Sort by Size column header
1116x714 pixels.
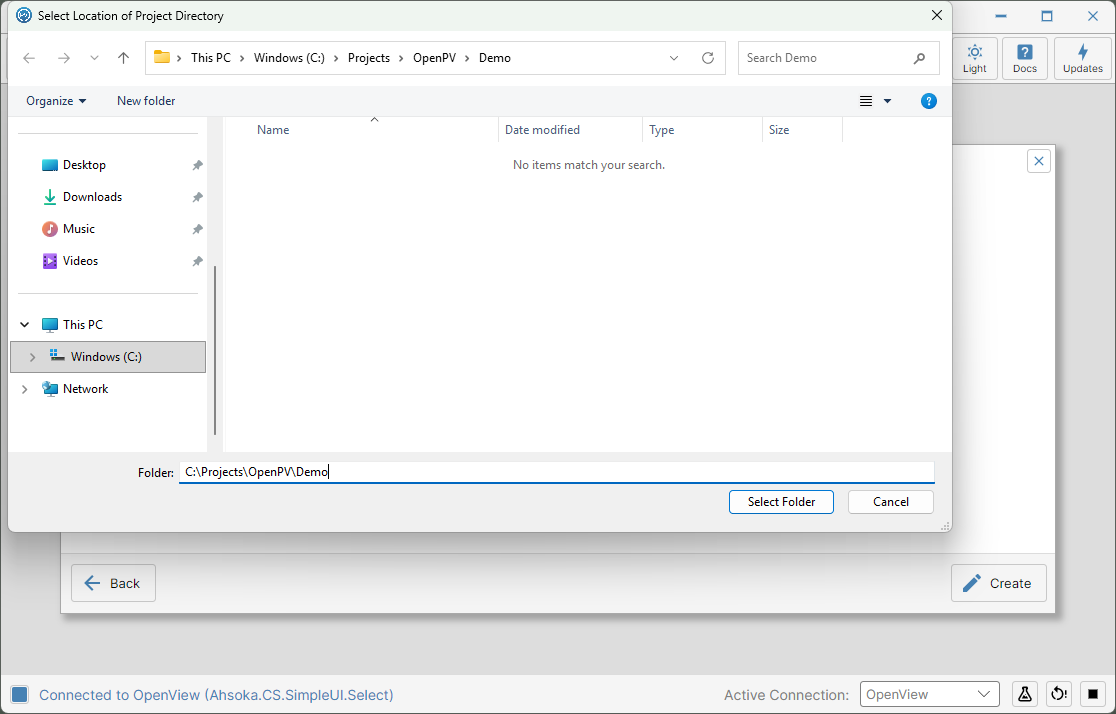tap(802, 130)
